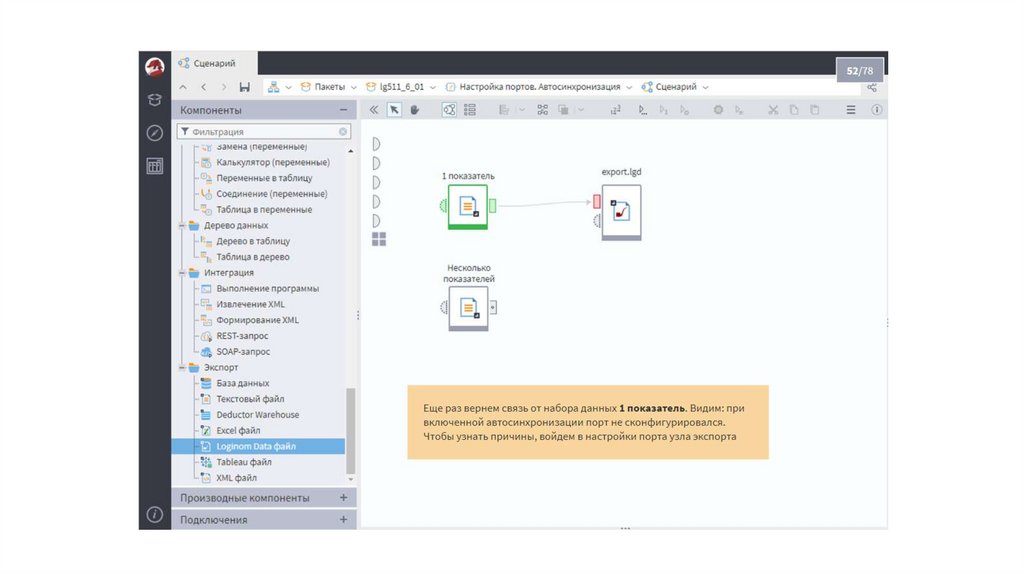This screenshot has height=574, width=1024.
Task: Click the run node icon
Action: pyautogui.click(x=643, y=110)
